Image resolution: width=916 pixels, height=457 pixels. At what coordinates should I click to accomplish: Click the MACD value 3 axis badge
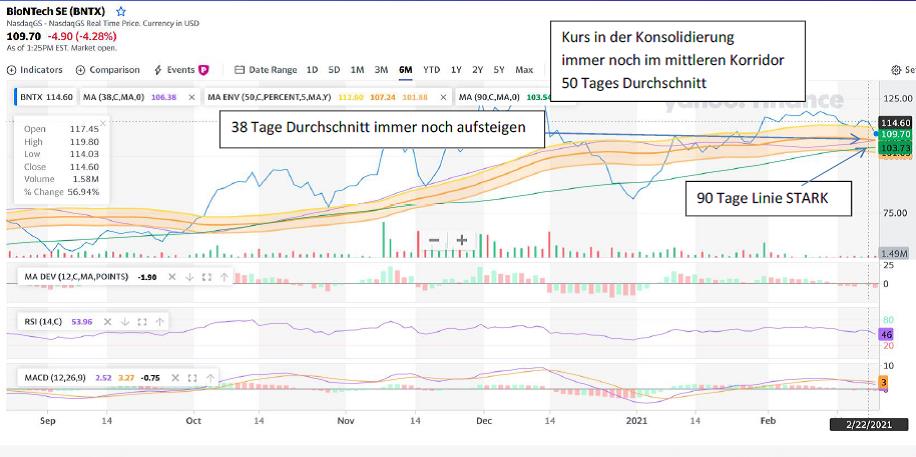(x=884, y=382)
